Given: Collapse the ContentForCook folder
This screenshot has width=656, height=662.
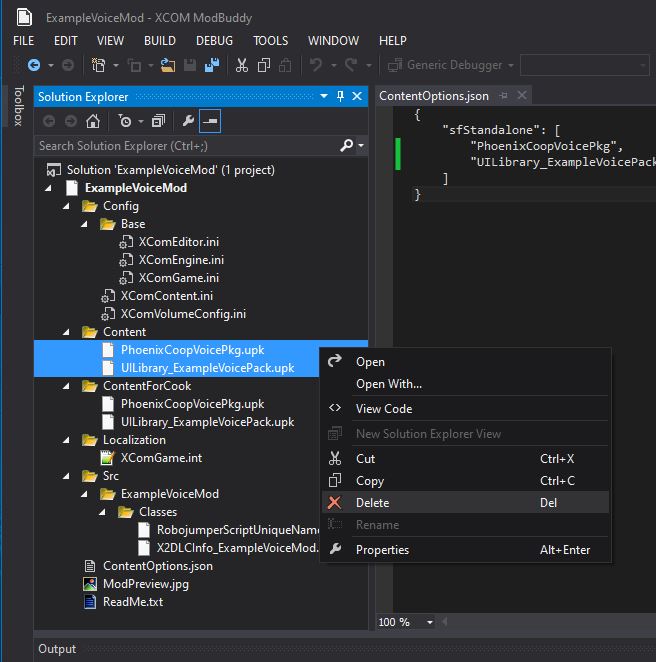Looking at the screenshot, I should coord(66,386).
